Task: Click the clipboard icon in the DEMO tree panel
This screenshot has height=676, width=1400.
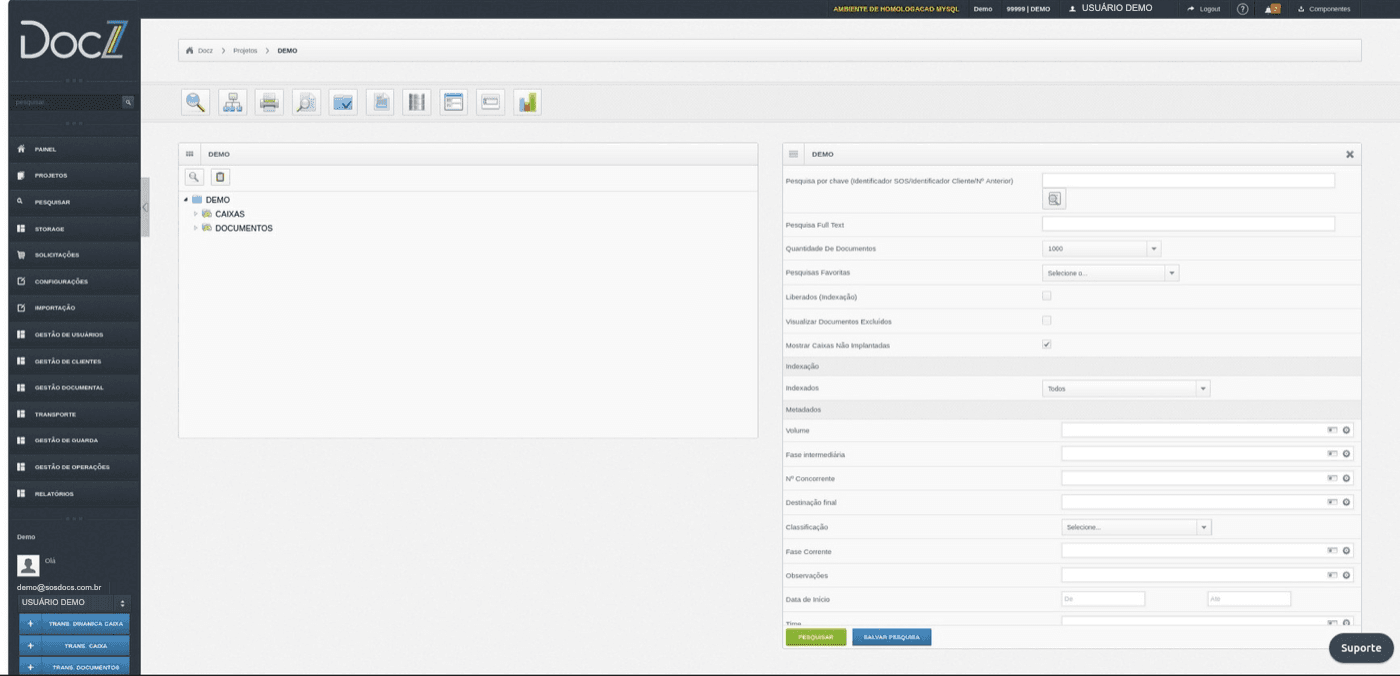Action: click(x=221, y=176)
